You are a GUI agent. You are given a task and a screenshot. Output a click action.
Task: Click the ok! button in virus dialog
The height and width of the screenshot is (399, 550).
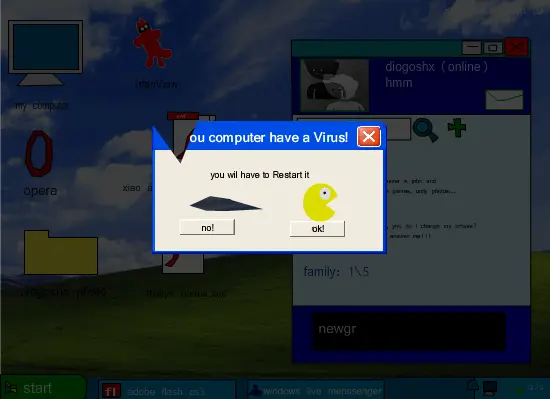click(x=317, y=229)
